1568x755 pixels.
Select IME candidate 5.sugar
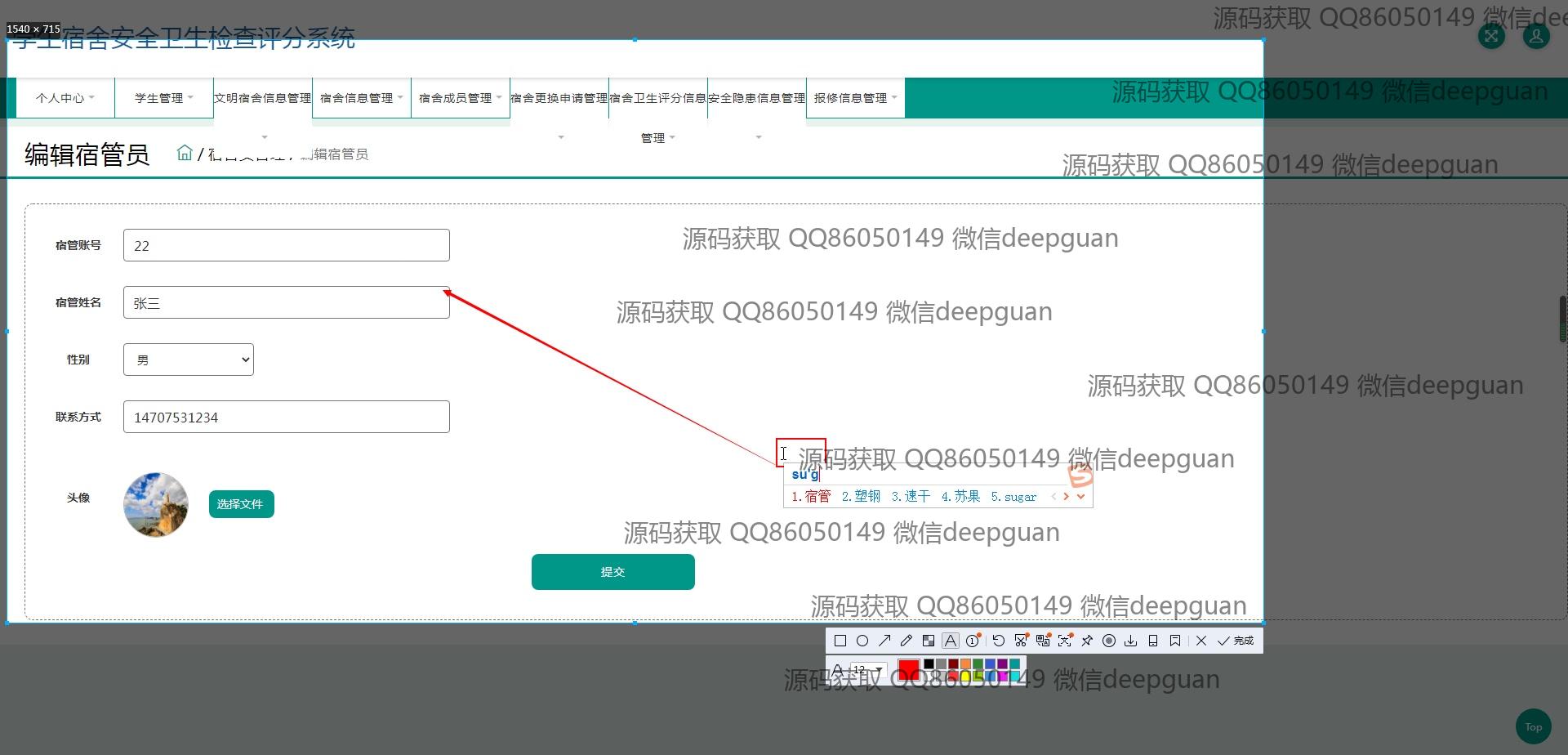click(1013, 496)
